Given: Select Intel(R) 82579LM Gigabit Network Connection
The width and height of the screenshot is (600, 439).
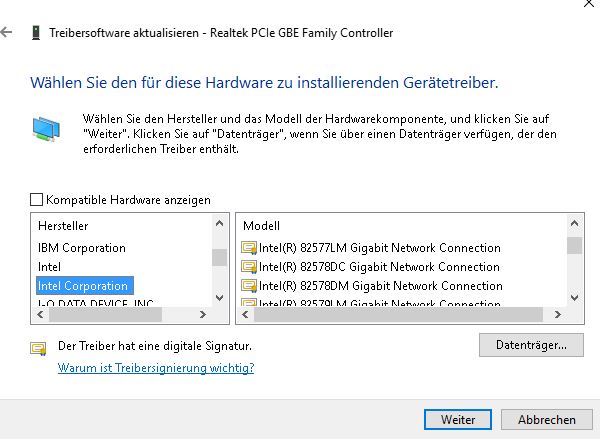Looking at the screenshot, I should [380, 303].
